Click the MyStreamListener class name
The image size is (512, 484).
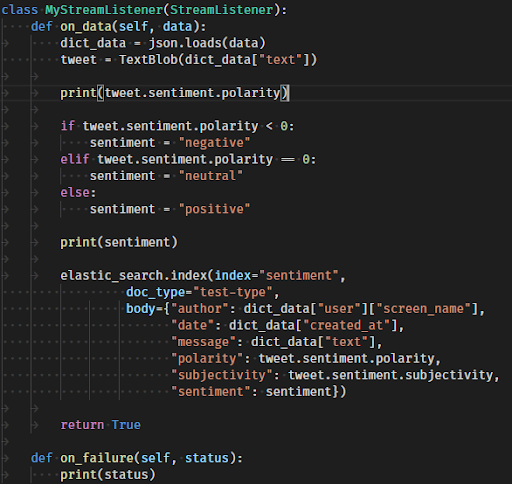104,10
